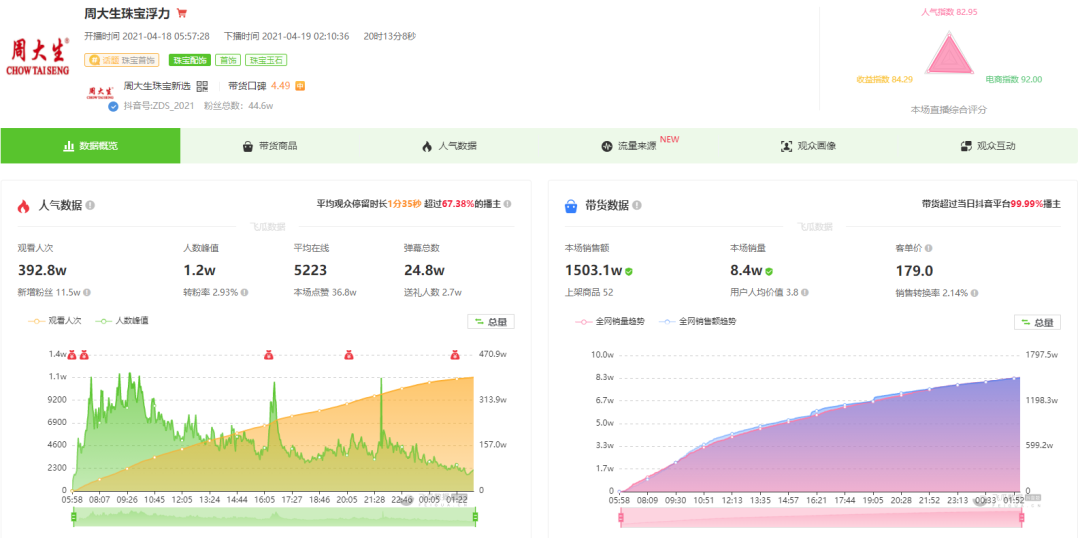Click info icon next to 转粉率 2.93%
The height and width of the screenshot is (538, 1080).
245,292
